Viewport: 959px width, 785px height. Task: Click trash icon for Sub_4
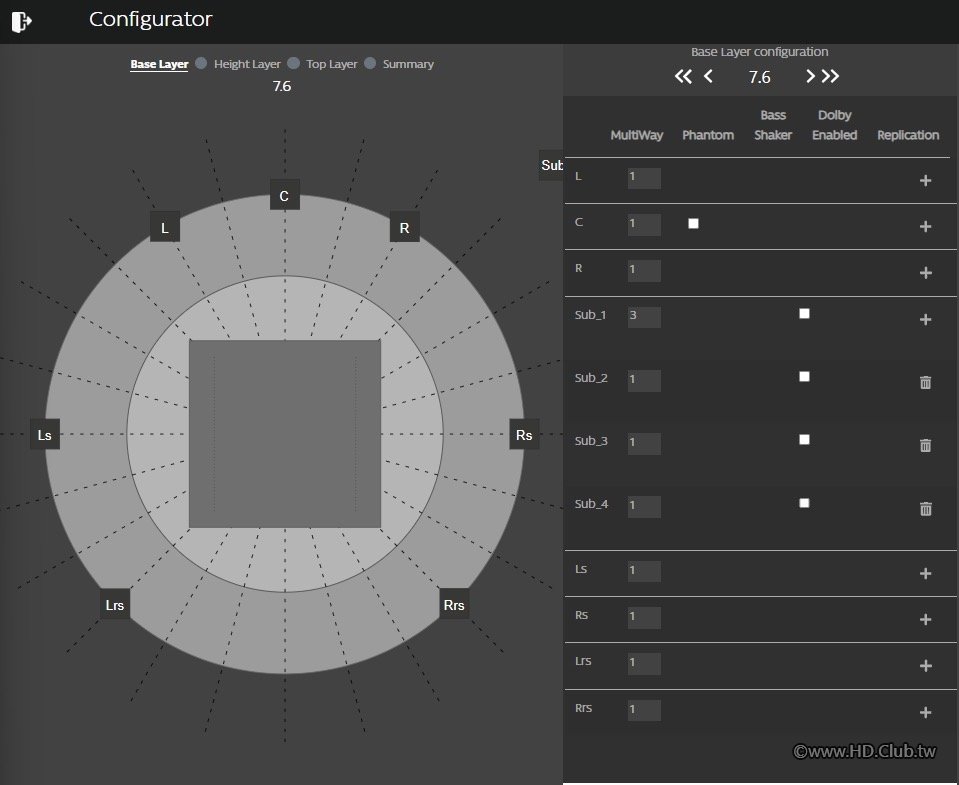coord(925,509)
